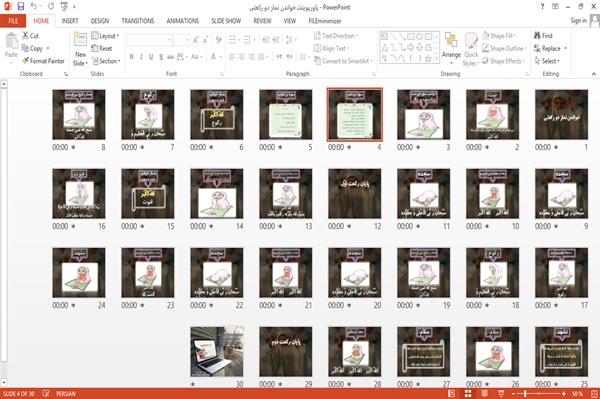Open shapes gallery in Drawing group
Viewport: 600px width, 399px height.
point(409,47)
